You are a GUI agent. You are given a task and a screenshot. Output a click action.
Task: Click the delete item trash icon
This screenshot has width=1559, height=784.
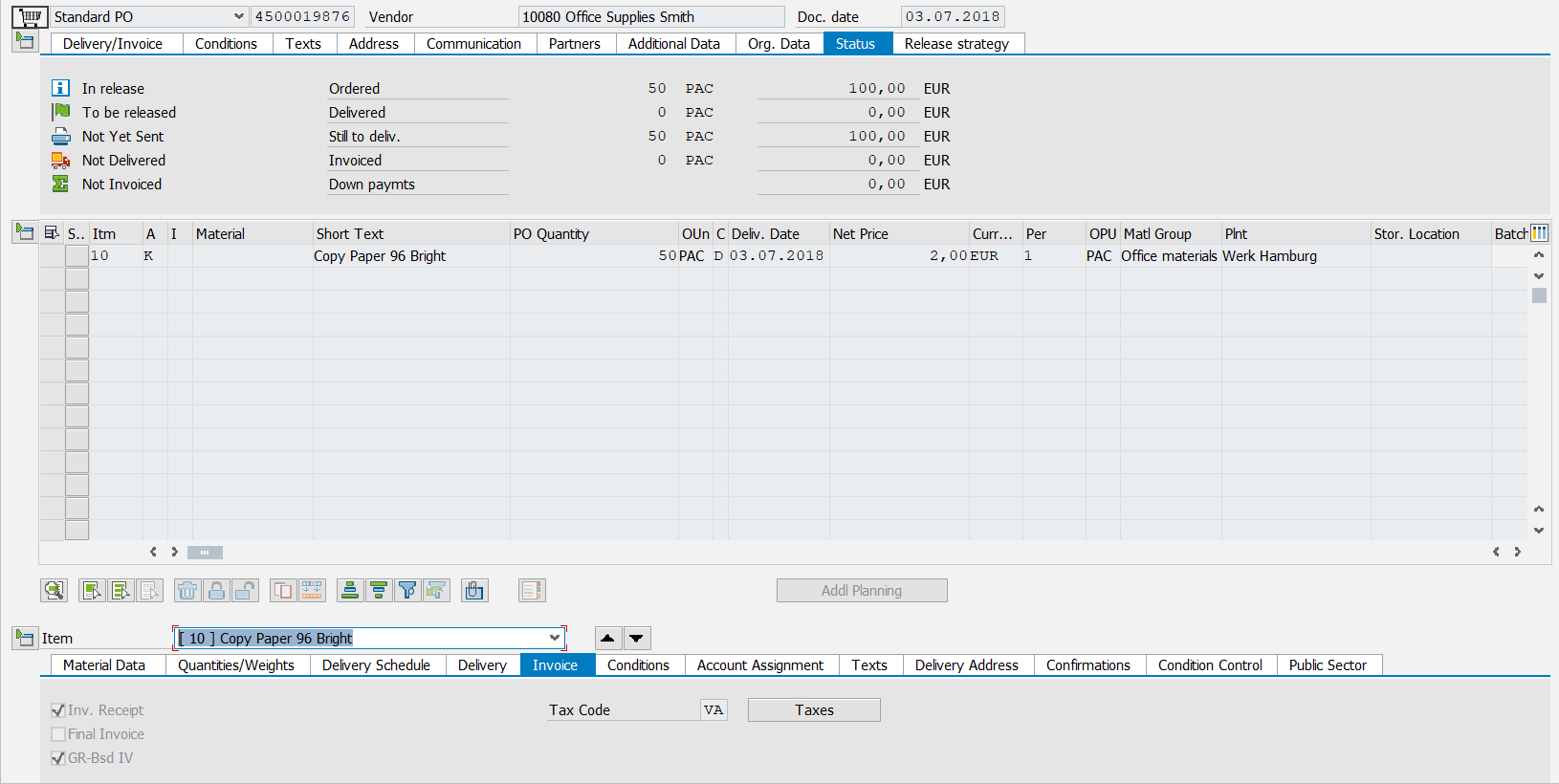click(187, 591)
